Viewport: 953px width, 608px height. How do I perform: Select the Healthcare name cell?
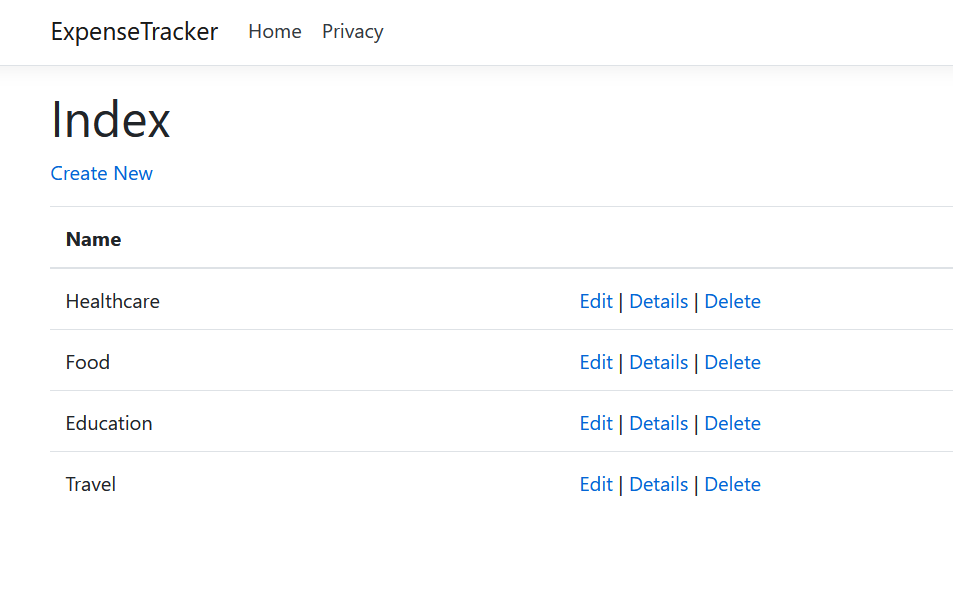pos(113,302)
